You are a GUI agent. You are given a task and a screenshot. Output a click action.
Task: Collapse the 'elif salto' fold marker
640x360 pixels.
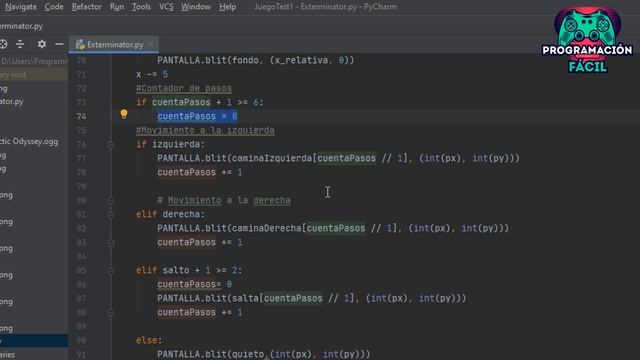coord(111,270)
